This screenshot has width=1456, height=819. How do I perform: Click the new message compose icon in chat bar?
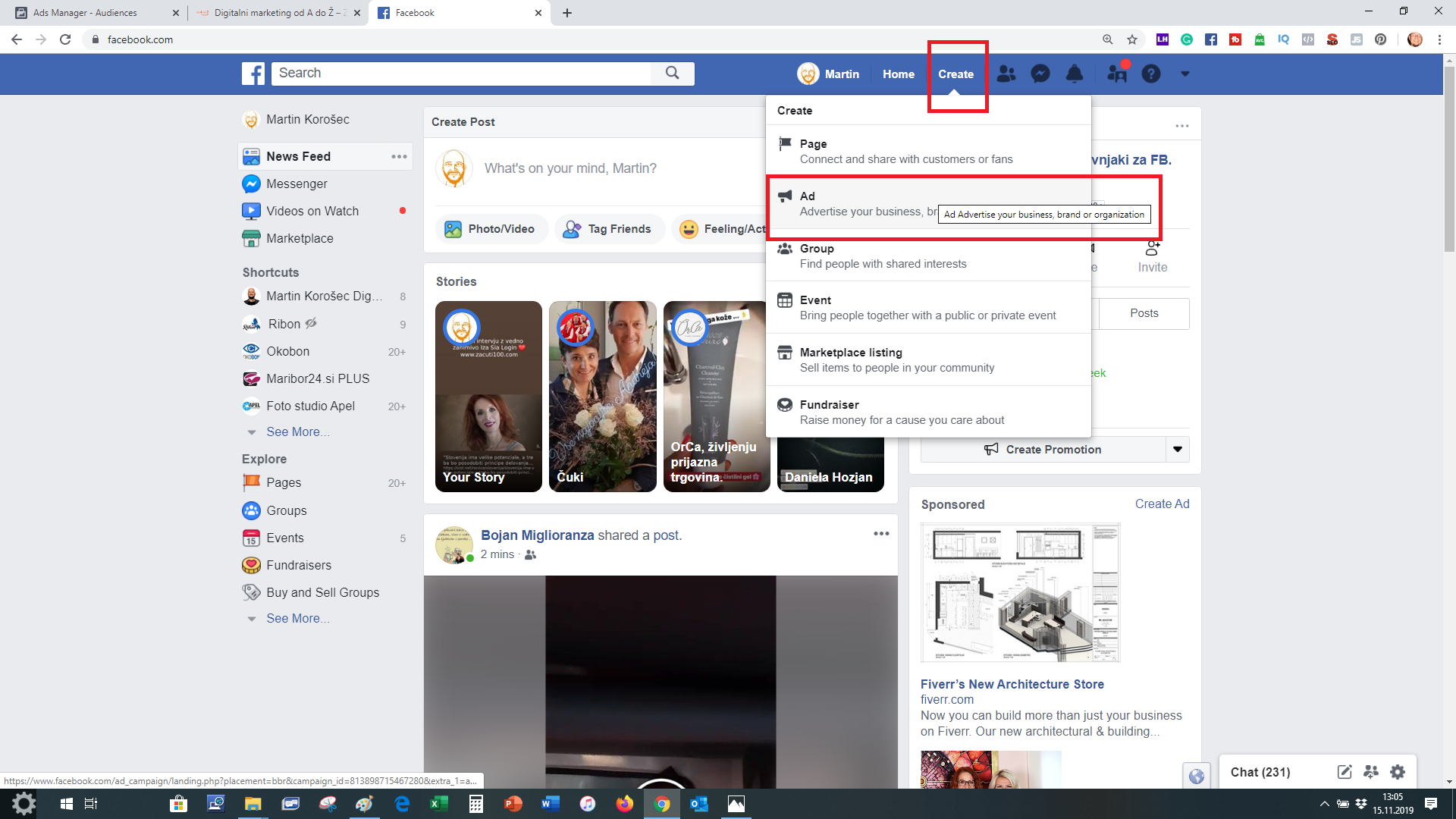point(1345,772)
